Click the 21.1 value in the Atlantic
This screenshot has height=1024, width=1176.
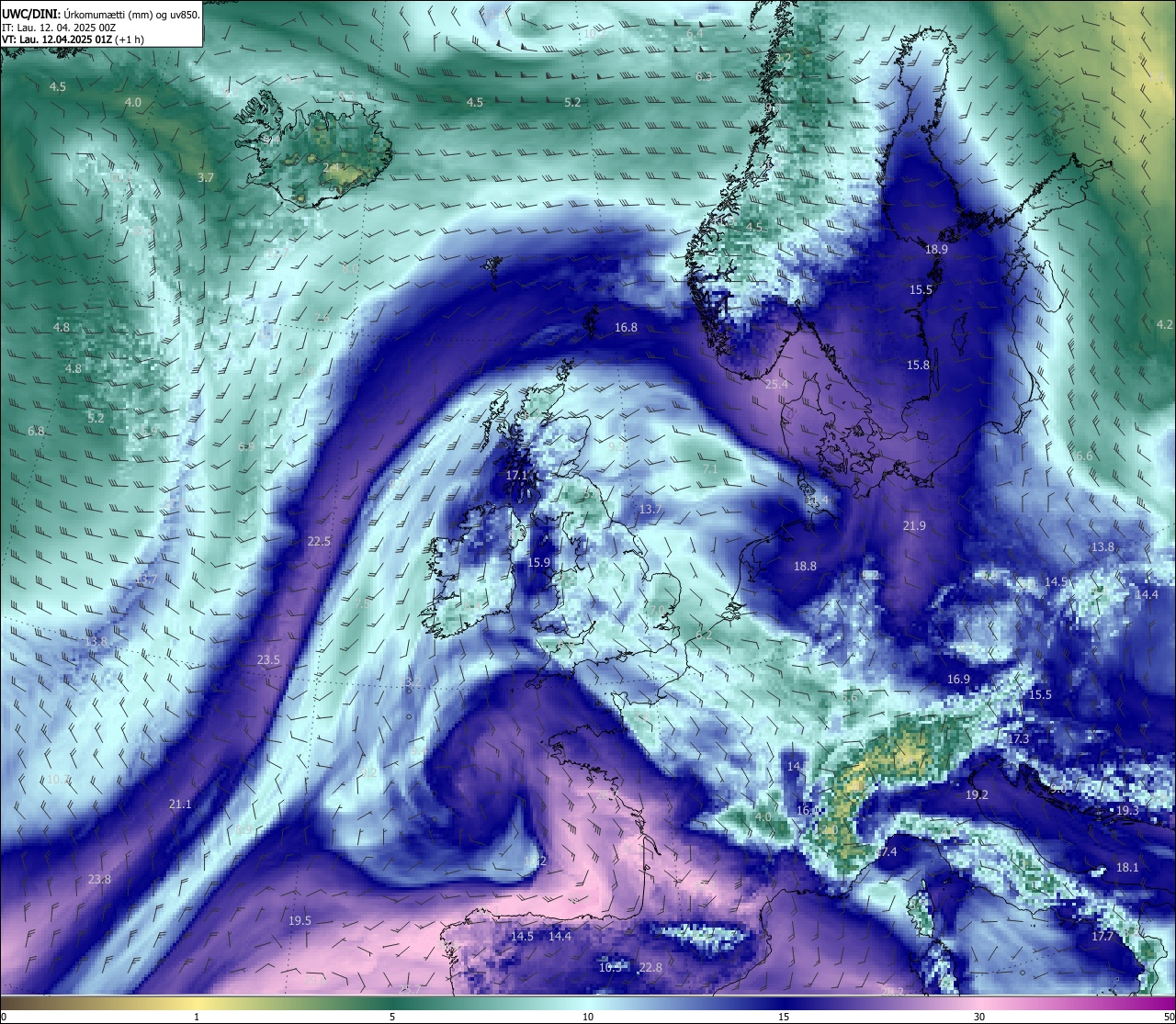point(180,804)
